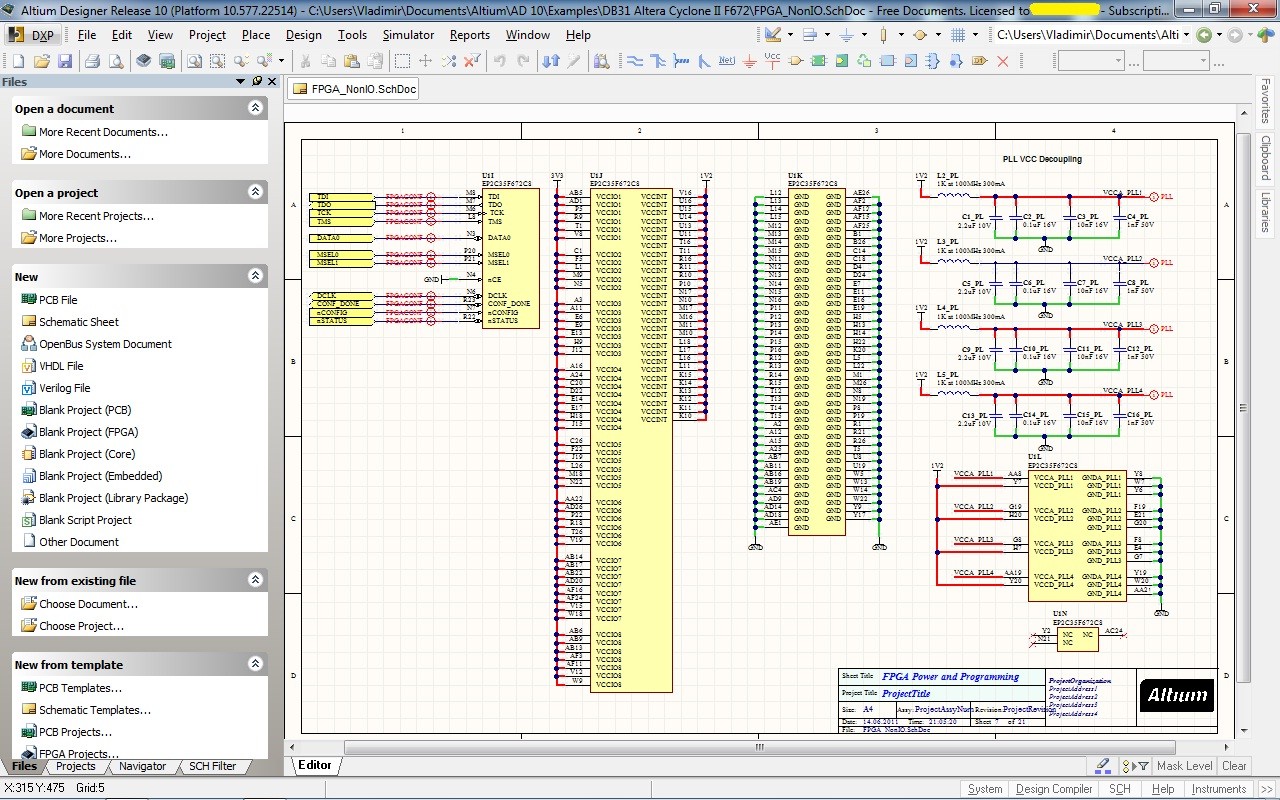Image resolution: width=1280 pixels, height=800 pixels.
Task: Click the Mask Level button
Action: (x=1184, y=766)
